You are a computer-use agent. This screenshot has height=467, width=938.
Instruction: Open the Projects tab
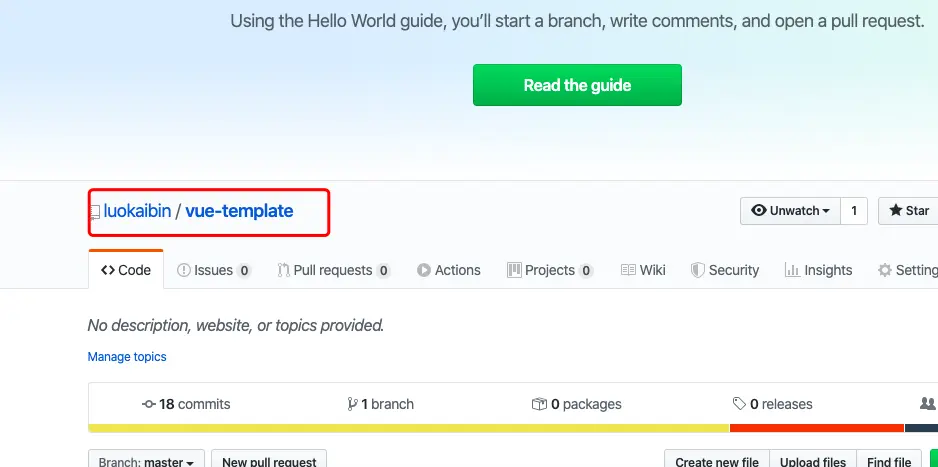pyautogui.click(x=550, y=270)
